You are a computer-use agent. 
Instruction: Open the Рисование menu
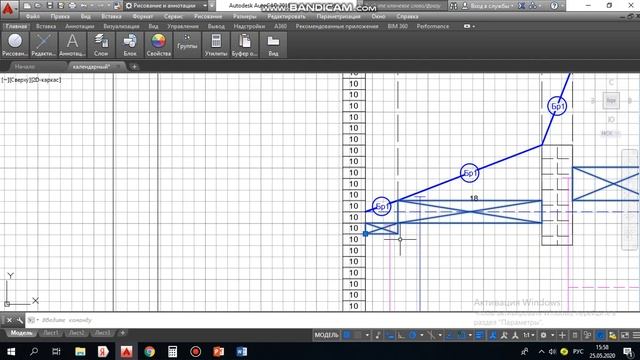208,16
